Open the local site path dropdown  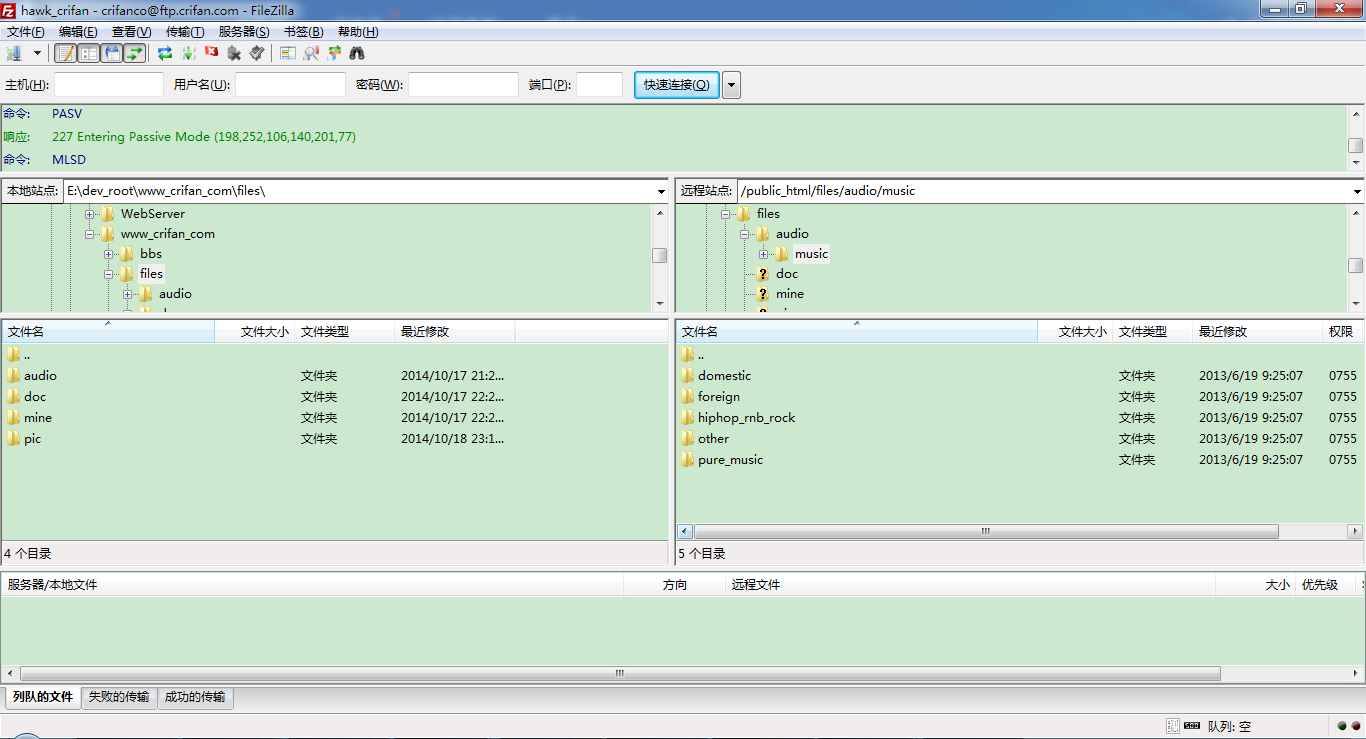[661, 191]
